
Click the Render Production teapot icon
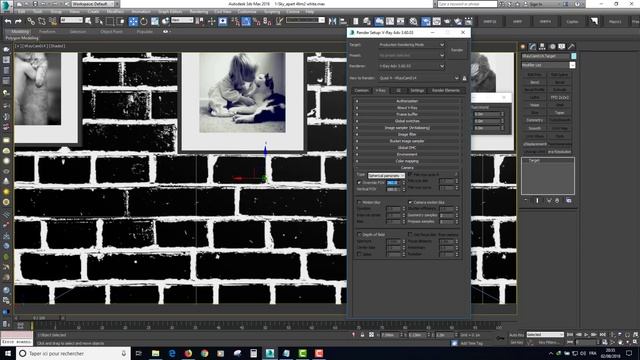[447, 21]
